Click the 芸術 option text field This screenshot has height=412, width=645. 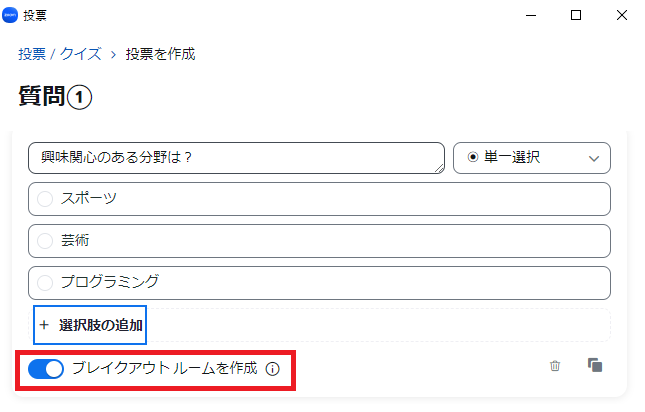coord(319,241)
